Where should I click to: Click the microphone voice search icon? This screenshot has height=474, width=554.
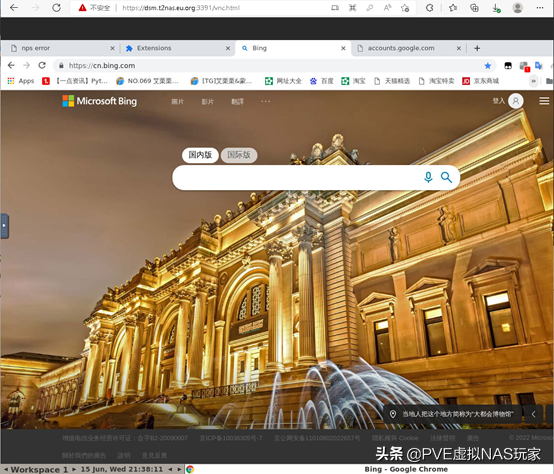[x=428, y=177]
